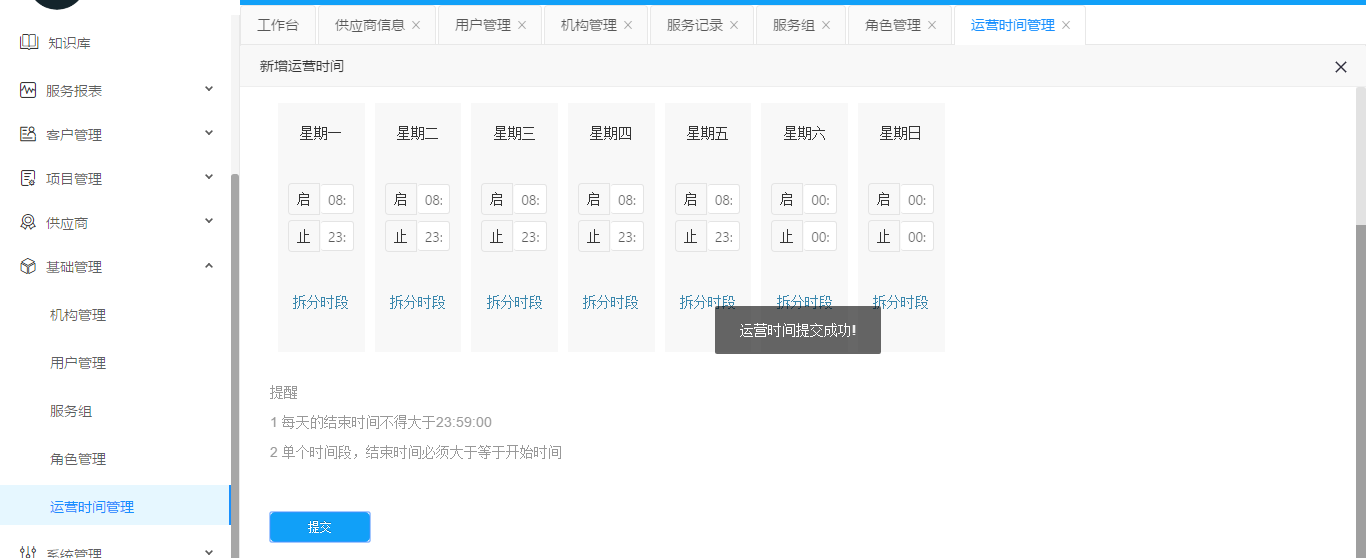Screen dimensions: 1366x558
Task: Submit the schedule with 提交 button
Action: pos(320,527)
